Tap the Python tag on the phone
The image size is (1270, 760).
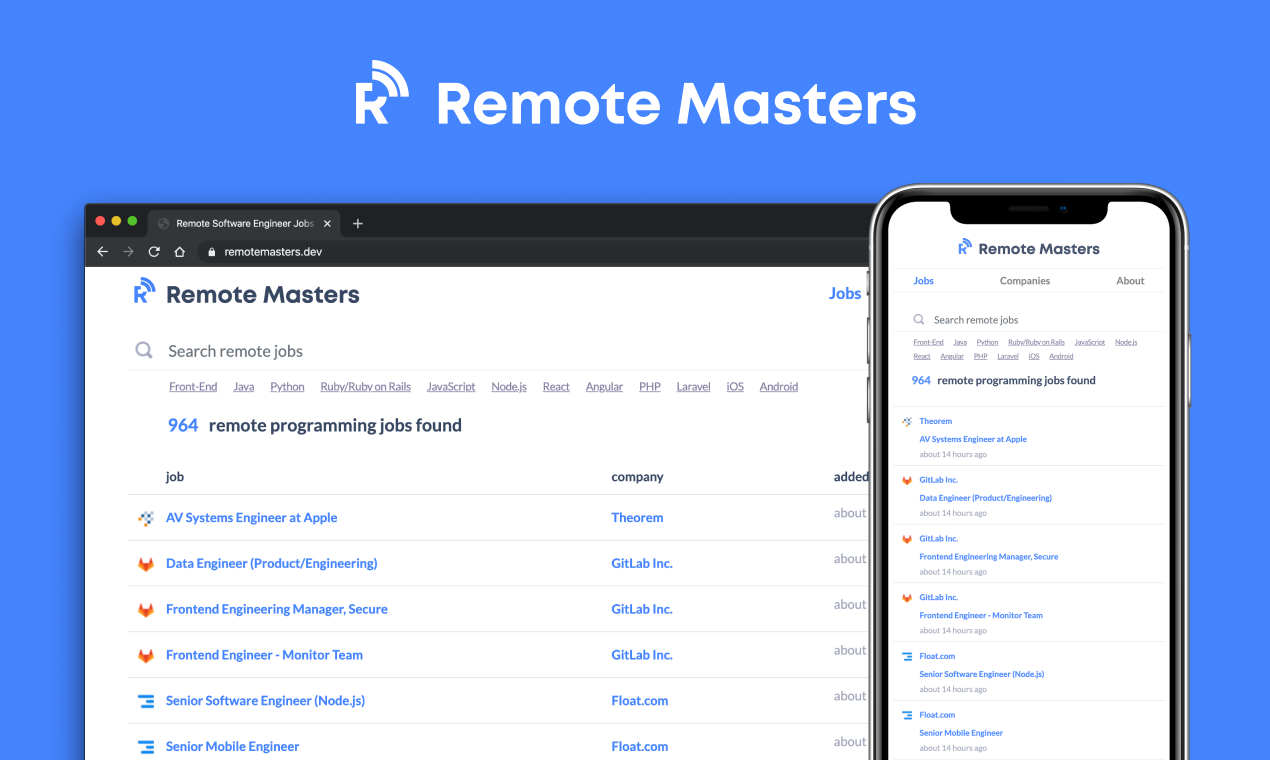point(987,342)
